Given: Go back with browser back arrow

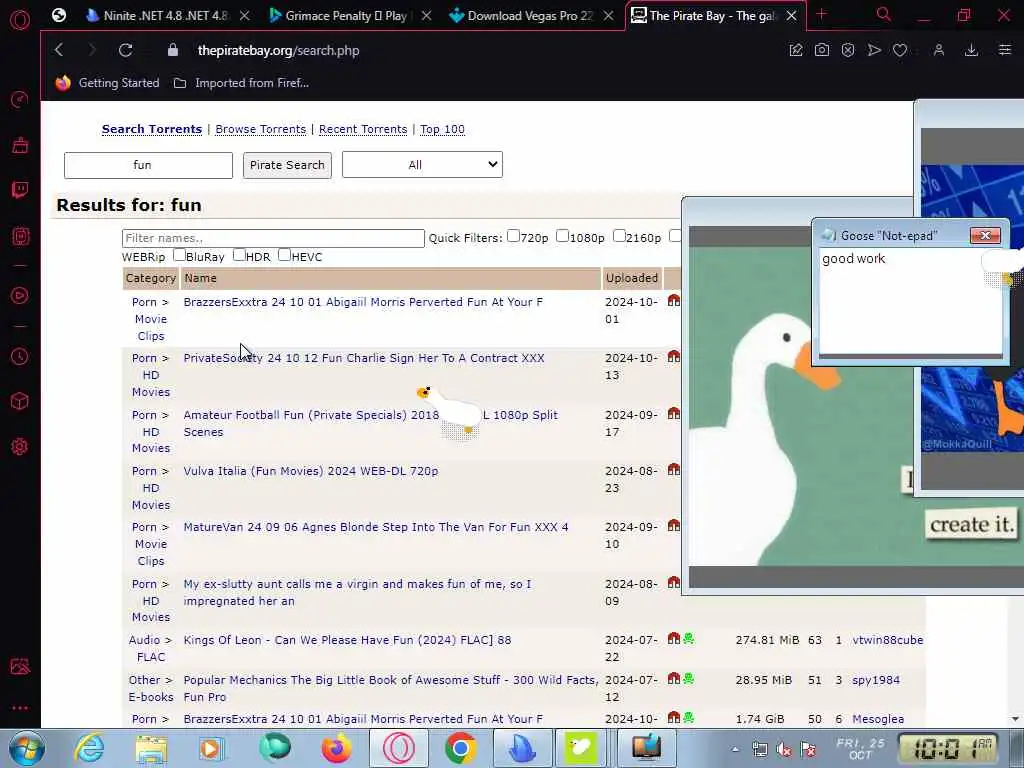Looking at the screenshot, I should click(59, 50).
